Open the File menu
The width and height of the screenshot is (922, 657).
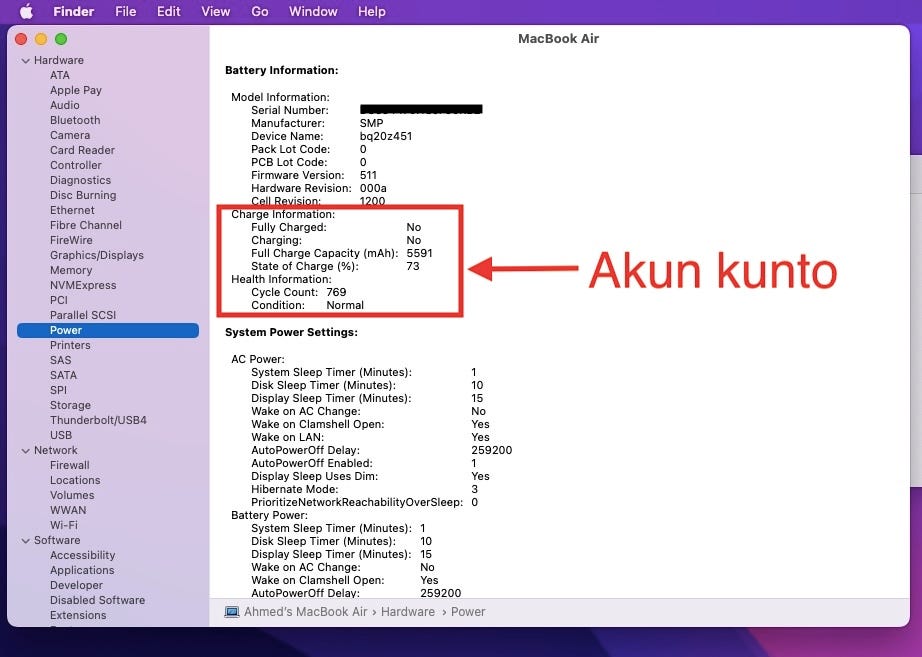[125, 11]
